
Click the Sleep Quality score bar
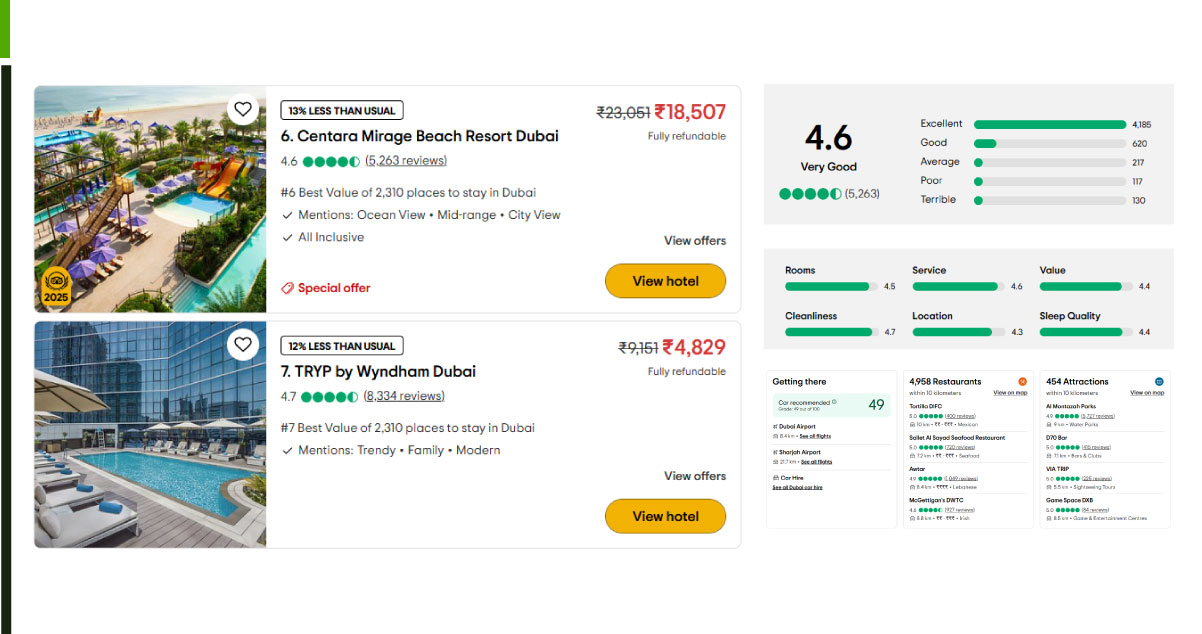pos(1086,332)
